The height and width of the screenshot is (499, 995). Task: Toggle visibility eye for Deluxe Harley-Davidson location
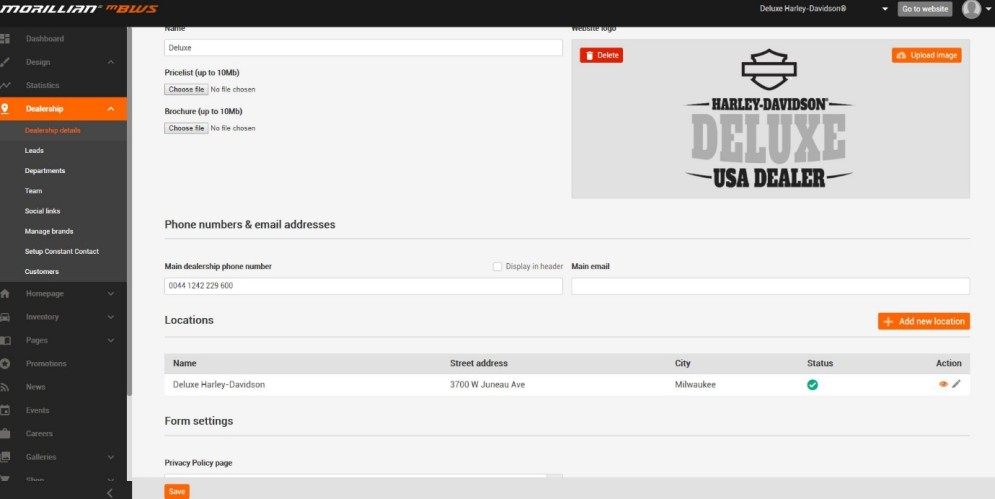coord(943,384)
